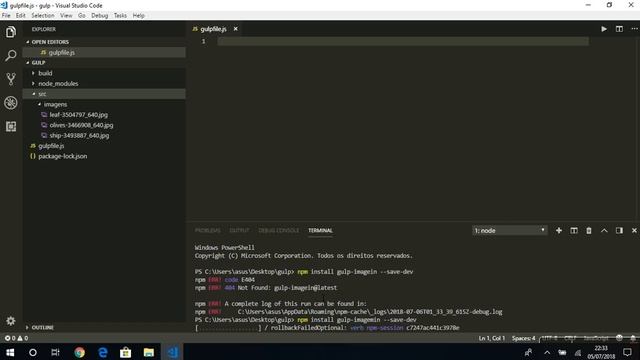Close the gulpfile.js editor tab
Screen dimensions: 640x360
click(236, 29)
